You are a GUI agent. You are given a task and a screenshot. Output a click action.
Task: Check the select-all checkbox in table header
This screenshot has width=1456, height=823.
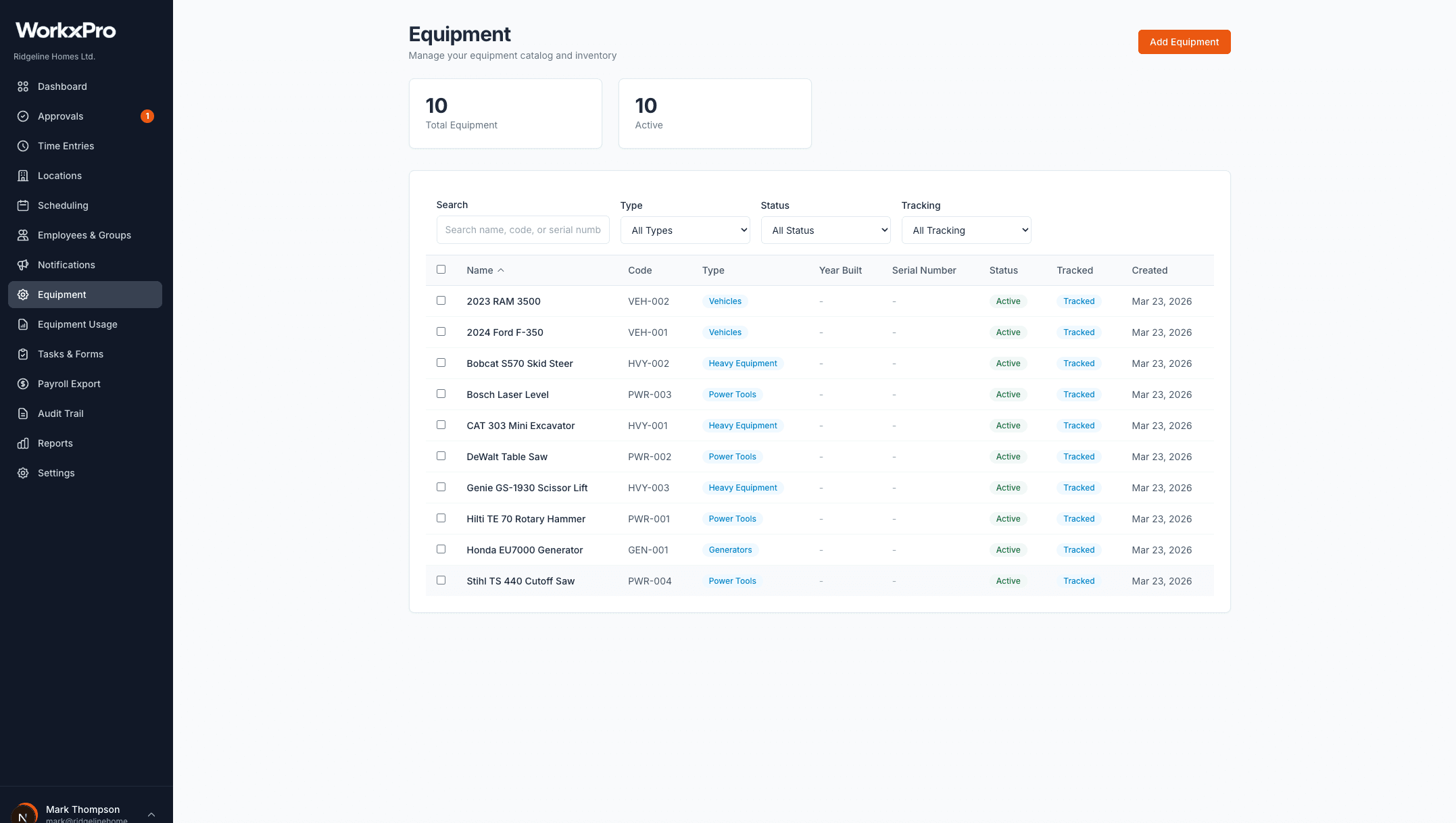441,270
